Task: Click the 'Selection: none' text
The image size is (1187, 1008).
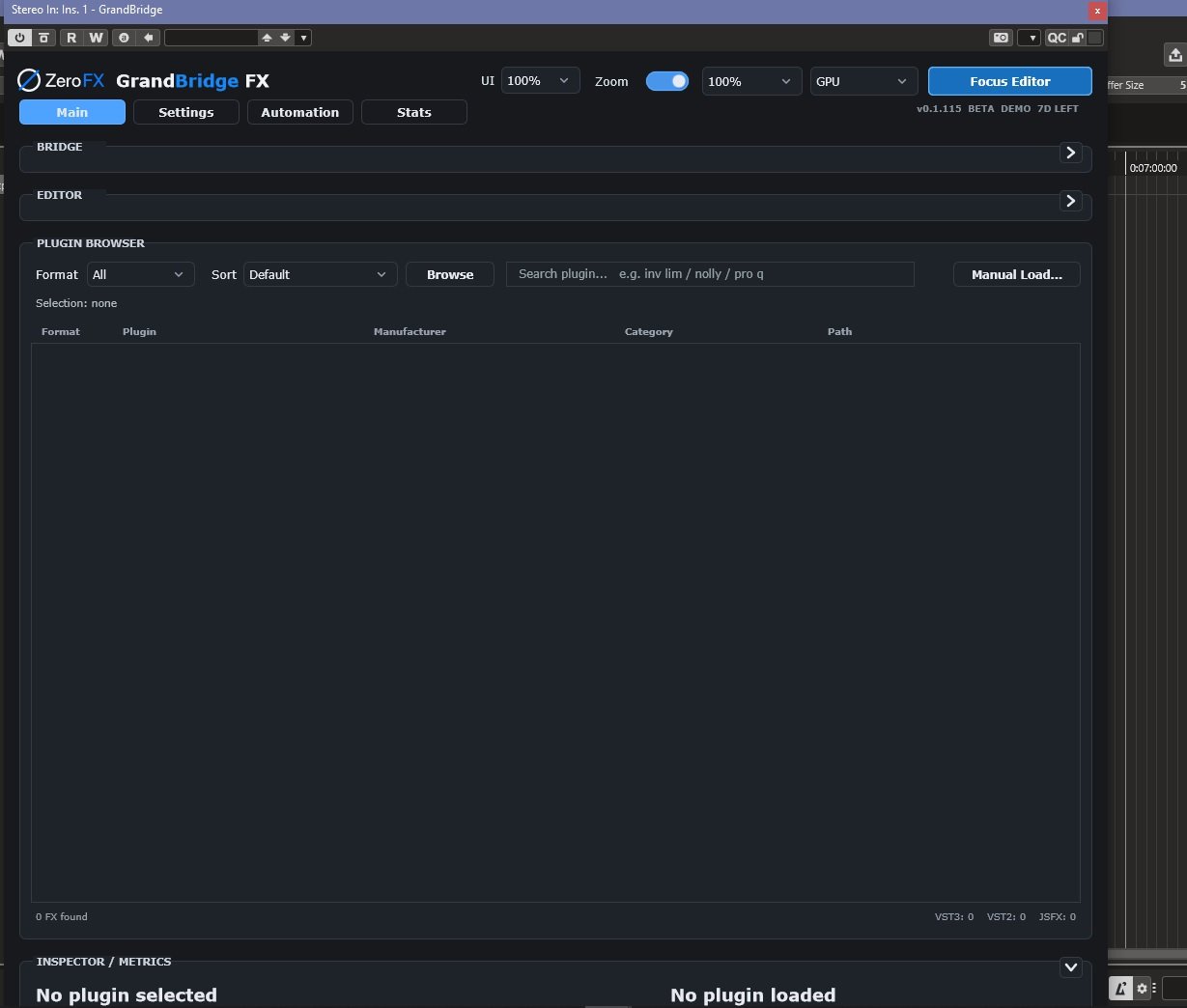Action: [76, 303]
